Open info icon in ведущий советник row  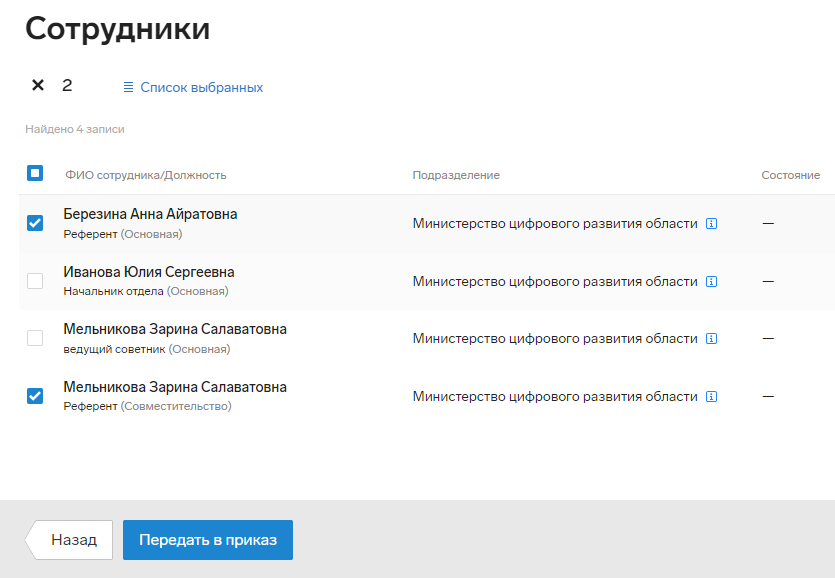coord(711,339)
